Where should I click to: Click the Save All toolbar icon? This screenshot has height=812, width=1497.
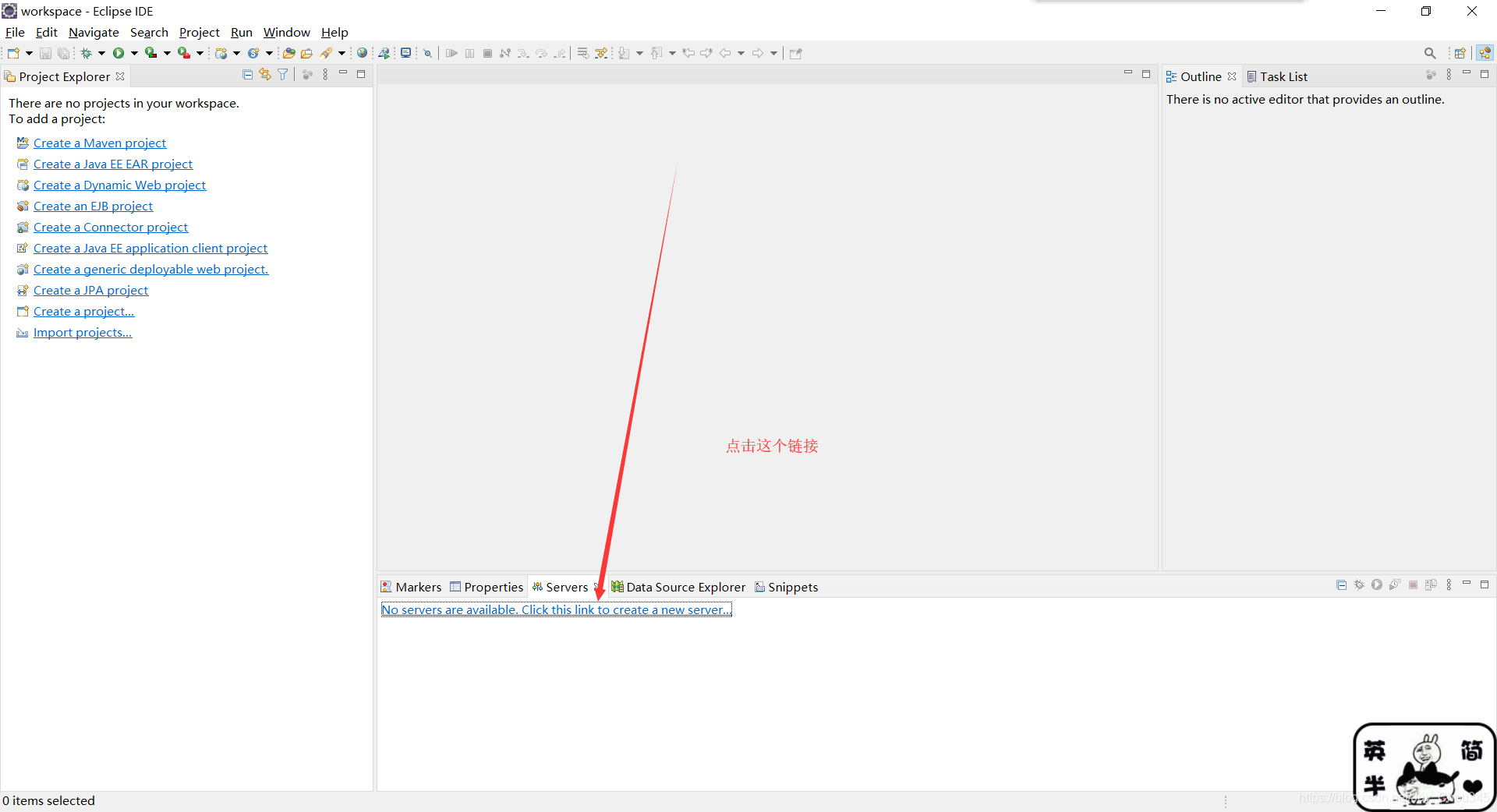click(x=63, y=53)
